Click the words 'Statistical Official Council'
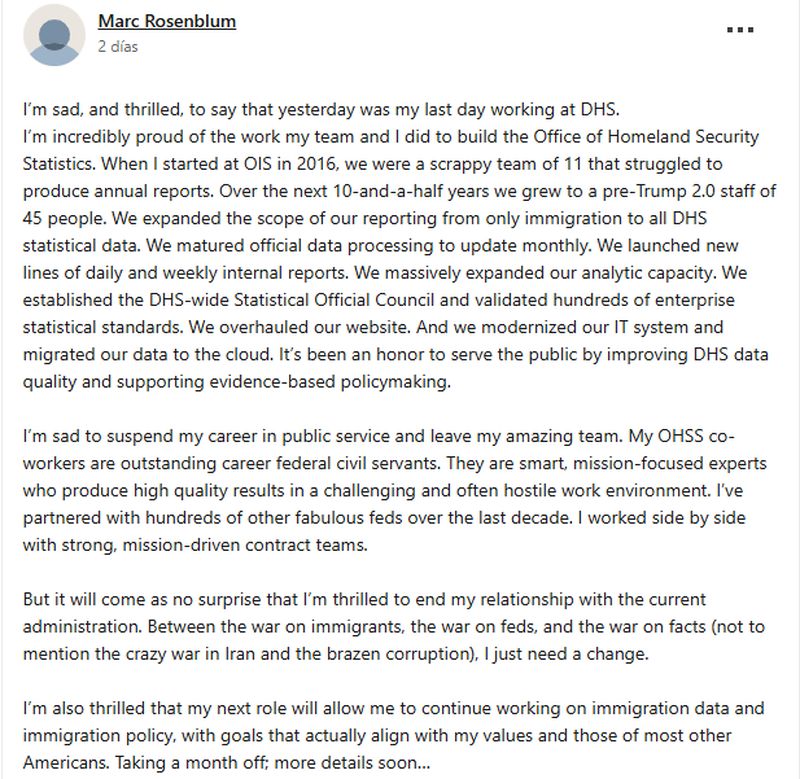This screenshot has width=800, height=779. point(334,300)
